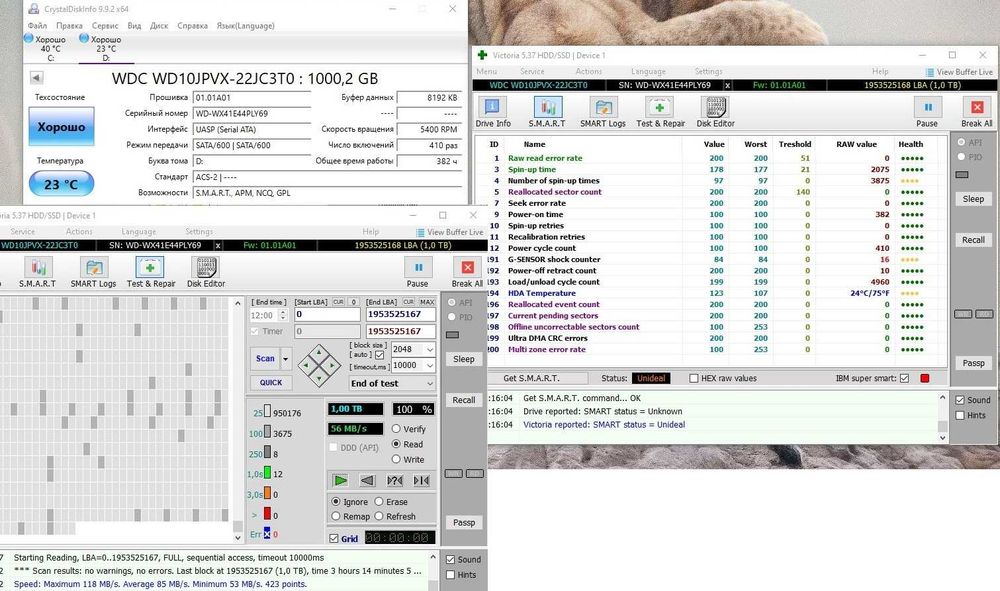Click the right arrow on the navigation diamond
Screen dimensions: 1000x591
coord(333,366)
